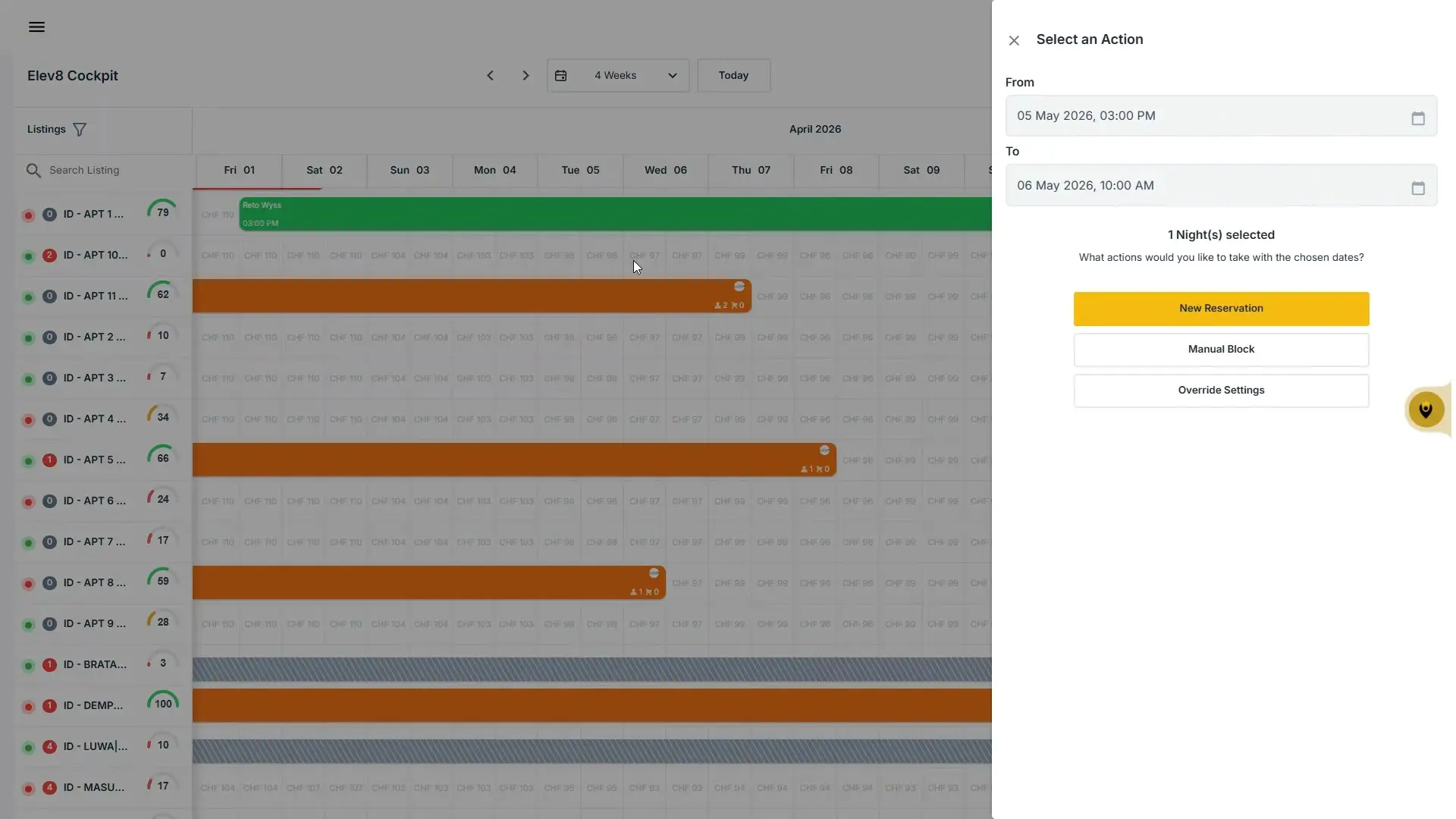Select the ID - APT 6 listing
Screen dimensions: 1456x819
coord(95,501)
